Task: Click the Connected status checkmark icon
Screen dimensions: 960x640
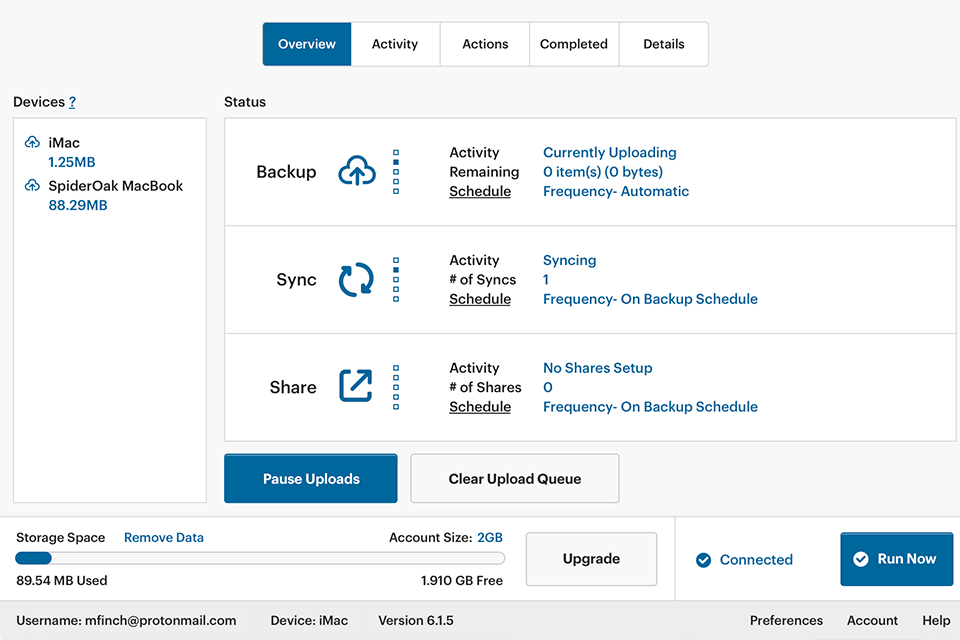Action: tap(703, 560)
